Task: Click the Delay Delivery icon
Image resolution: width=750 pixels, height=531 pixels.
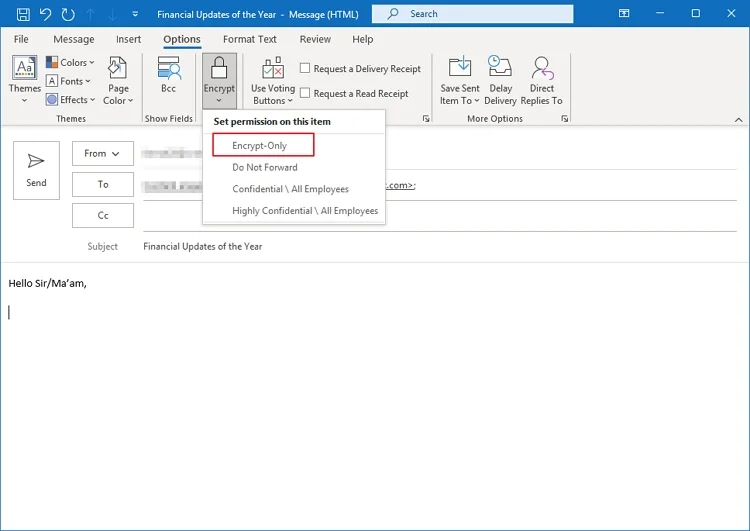Action: [x=500, y=80]
